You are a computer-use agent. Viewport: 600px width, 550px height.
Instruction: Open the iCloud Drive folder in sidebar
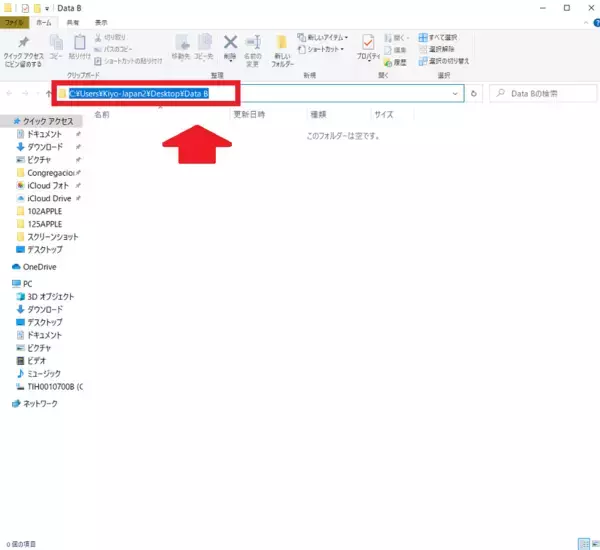pos(48,198)
